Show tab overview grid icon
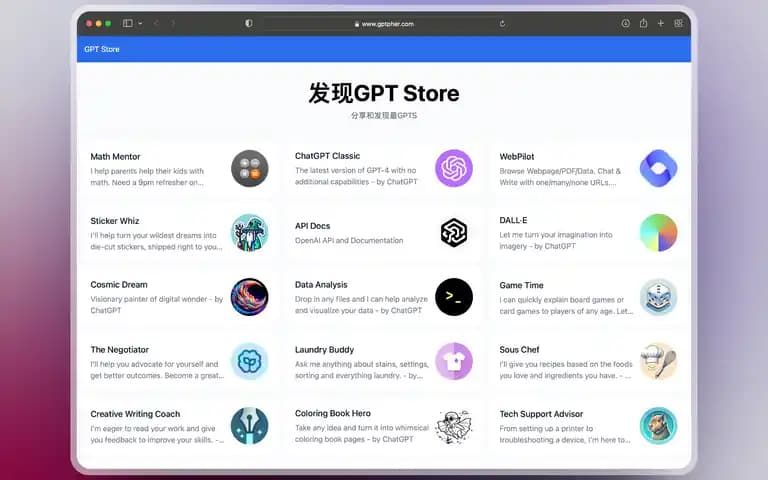Screen dimensions: 768x480 point(678,23)
